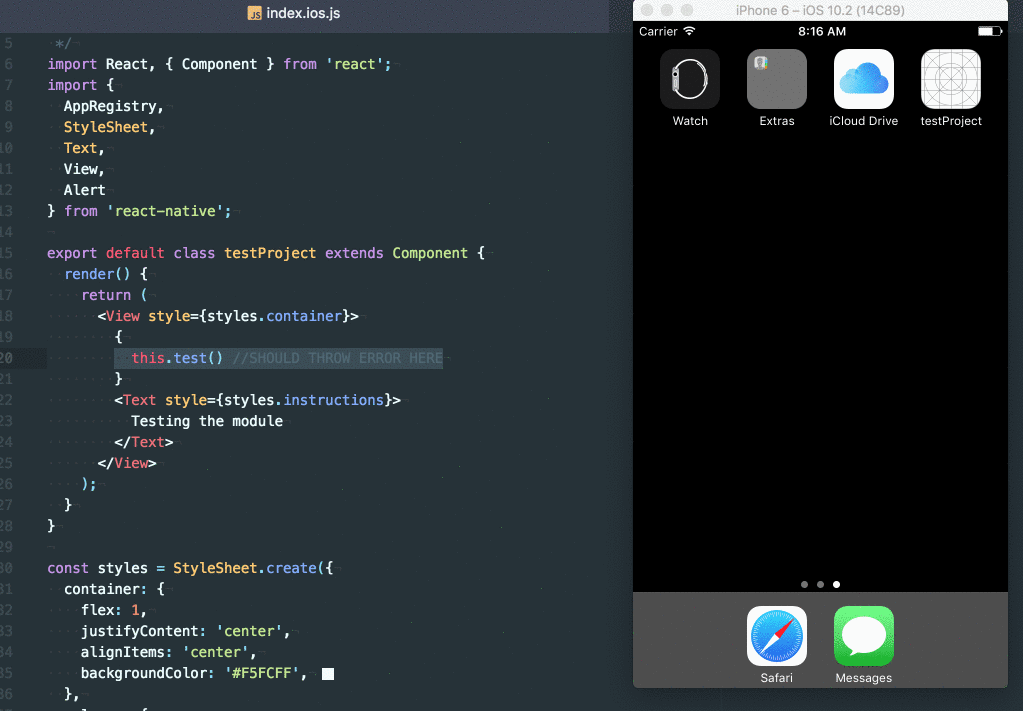Click the battery indicator icon
The image size is (1023, 711).
[x=989, y=31]
